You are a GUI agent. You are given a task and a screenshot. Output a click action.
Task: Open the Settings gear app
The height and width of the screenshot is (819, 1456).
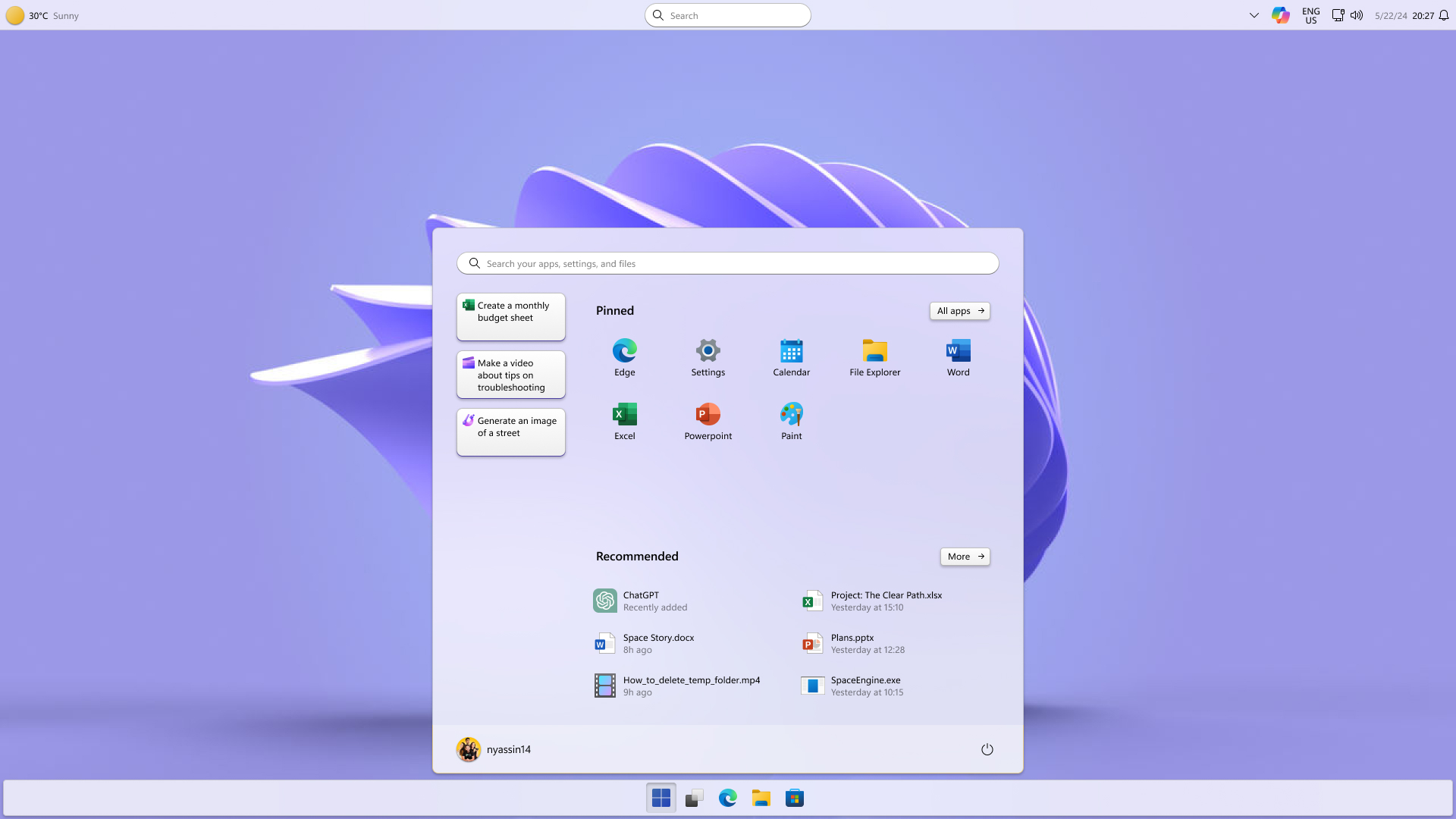click(x=708, y=357)
